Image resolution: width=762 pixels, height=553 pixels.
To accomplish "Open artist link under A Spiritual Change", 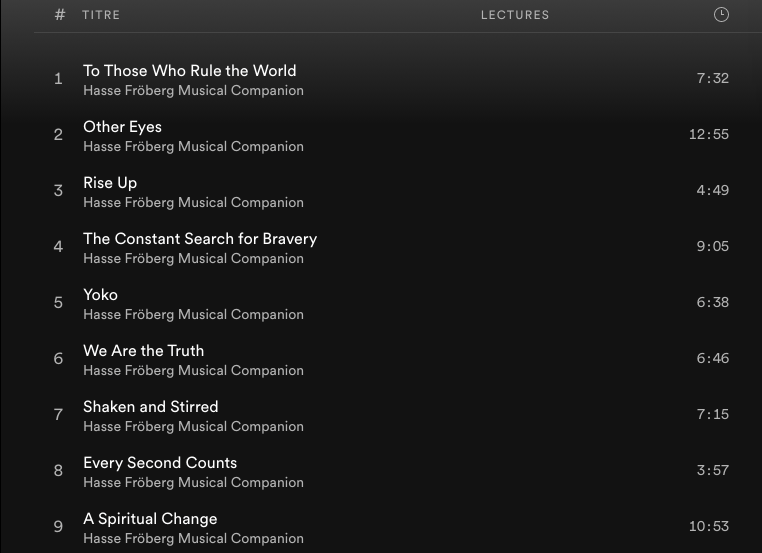I will point(193,538).
